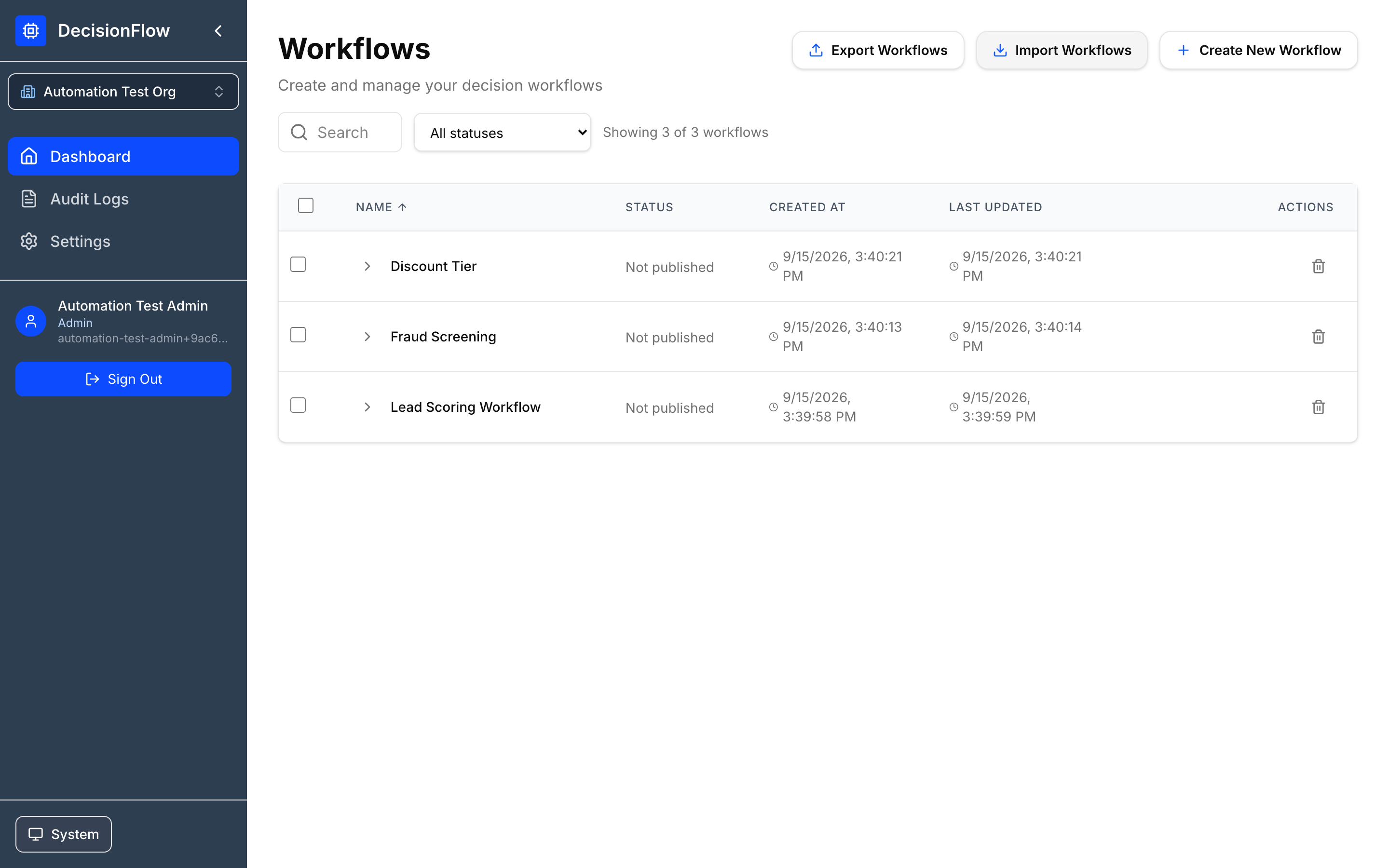Open the Fraud Screening workflow name

tap(443, 337)
